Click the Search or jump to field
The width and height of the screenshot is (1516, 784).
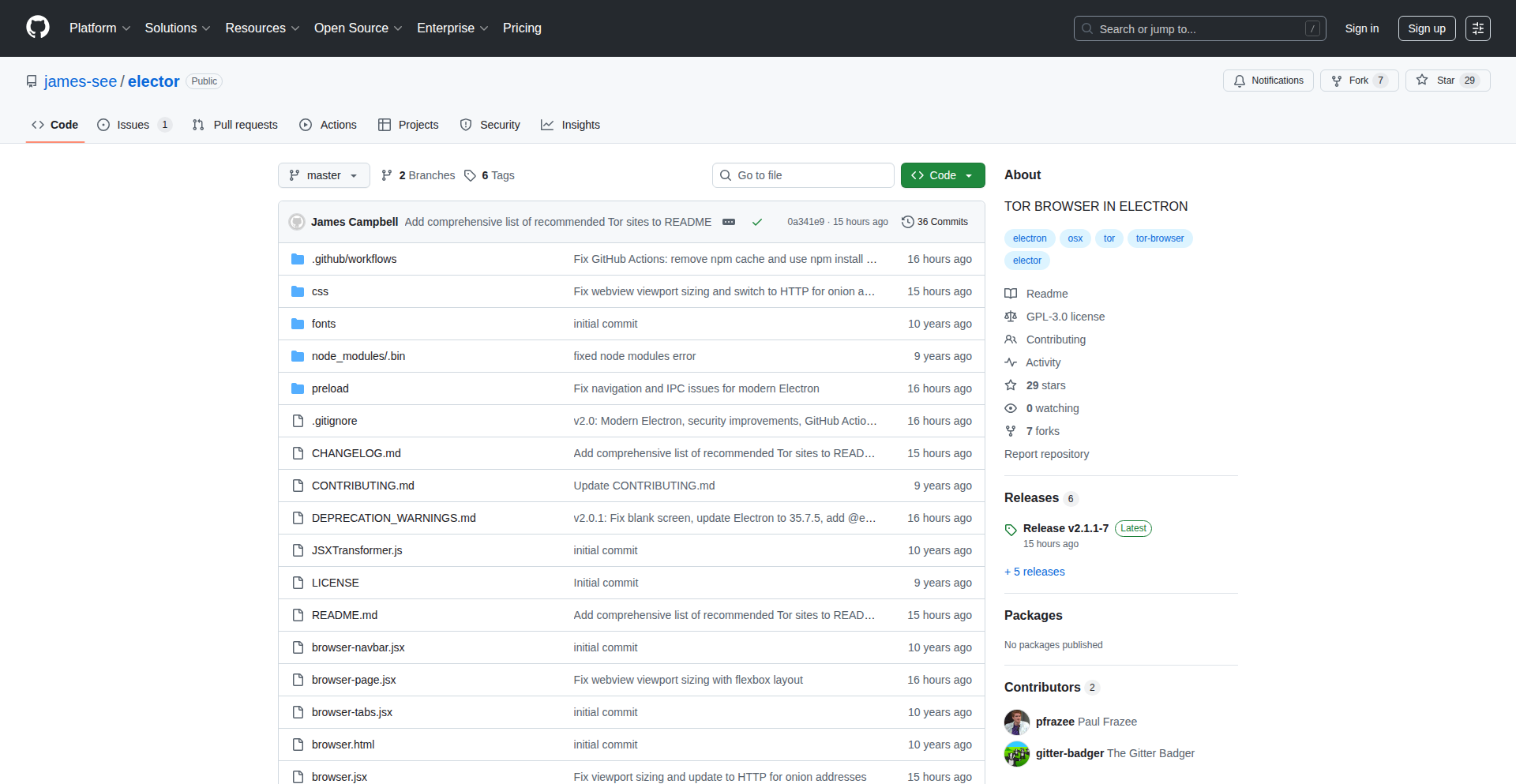[x=1199, y=28]
